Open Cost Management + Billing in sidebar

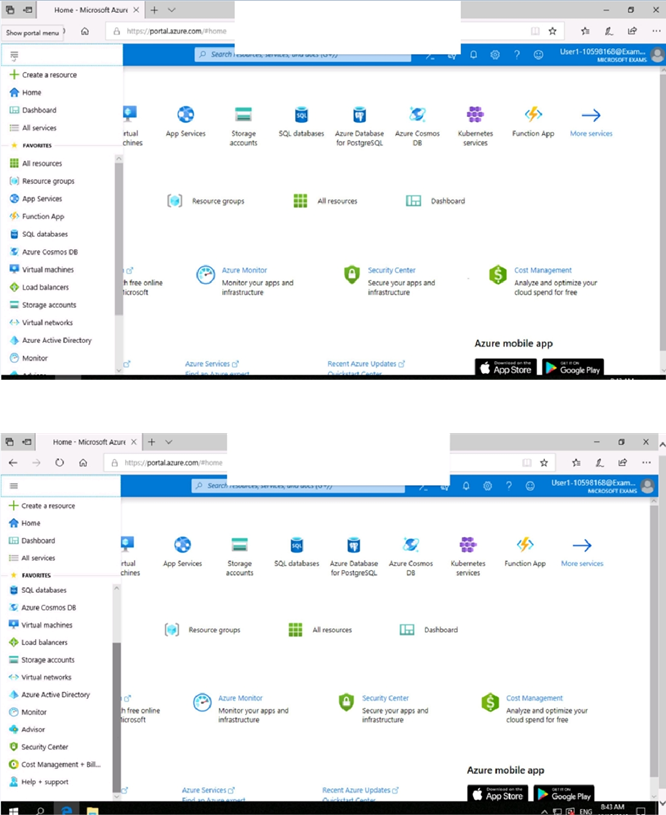55,765
